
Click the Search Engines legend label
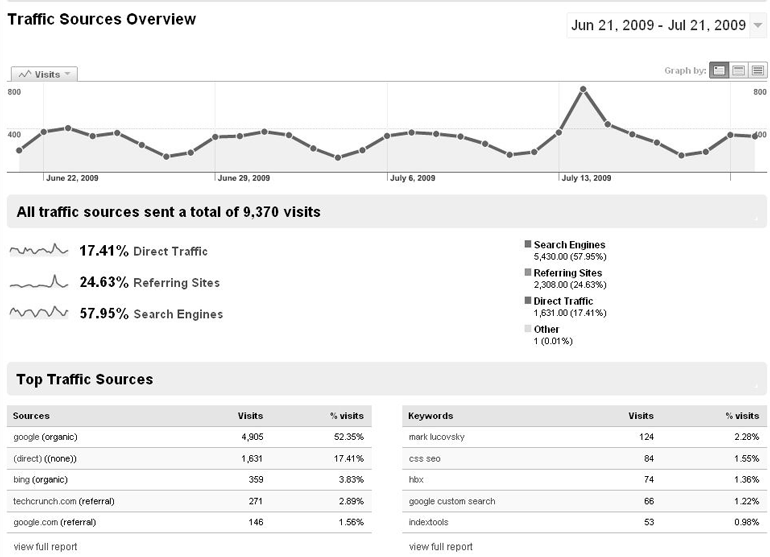point(570,245)
